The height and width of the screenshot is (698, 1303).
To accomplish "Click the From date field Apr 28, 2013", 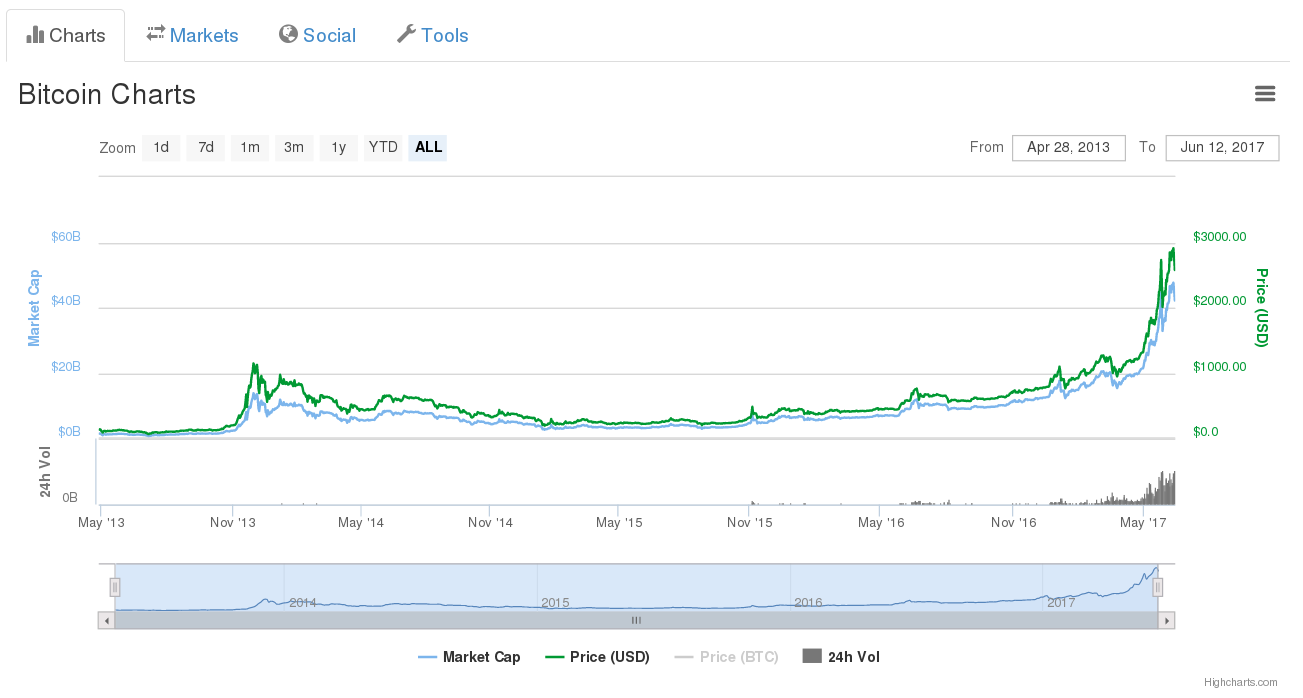I will 1069,148.
